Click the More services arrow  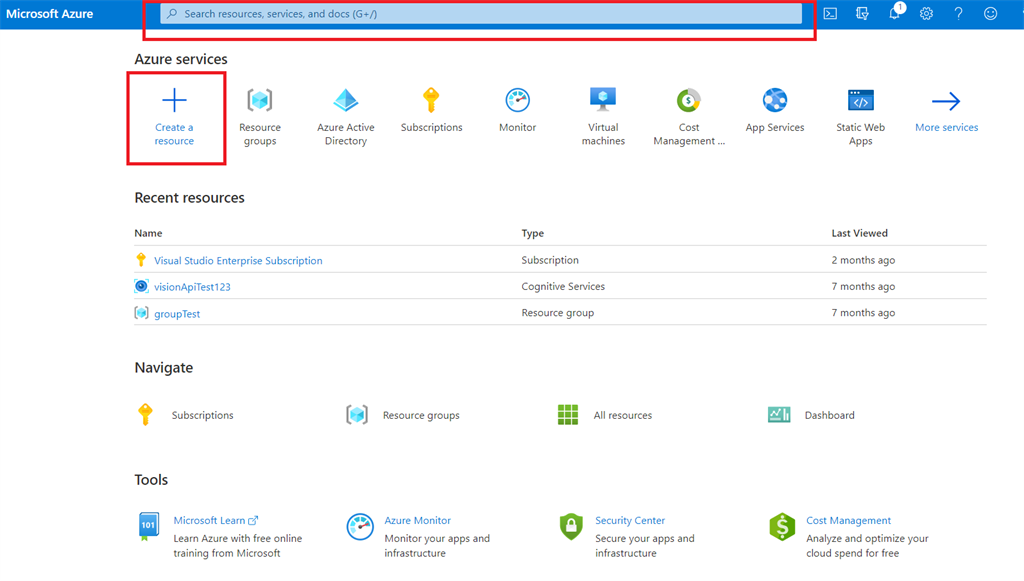pyautogui.click(x=945, y=100)
